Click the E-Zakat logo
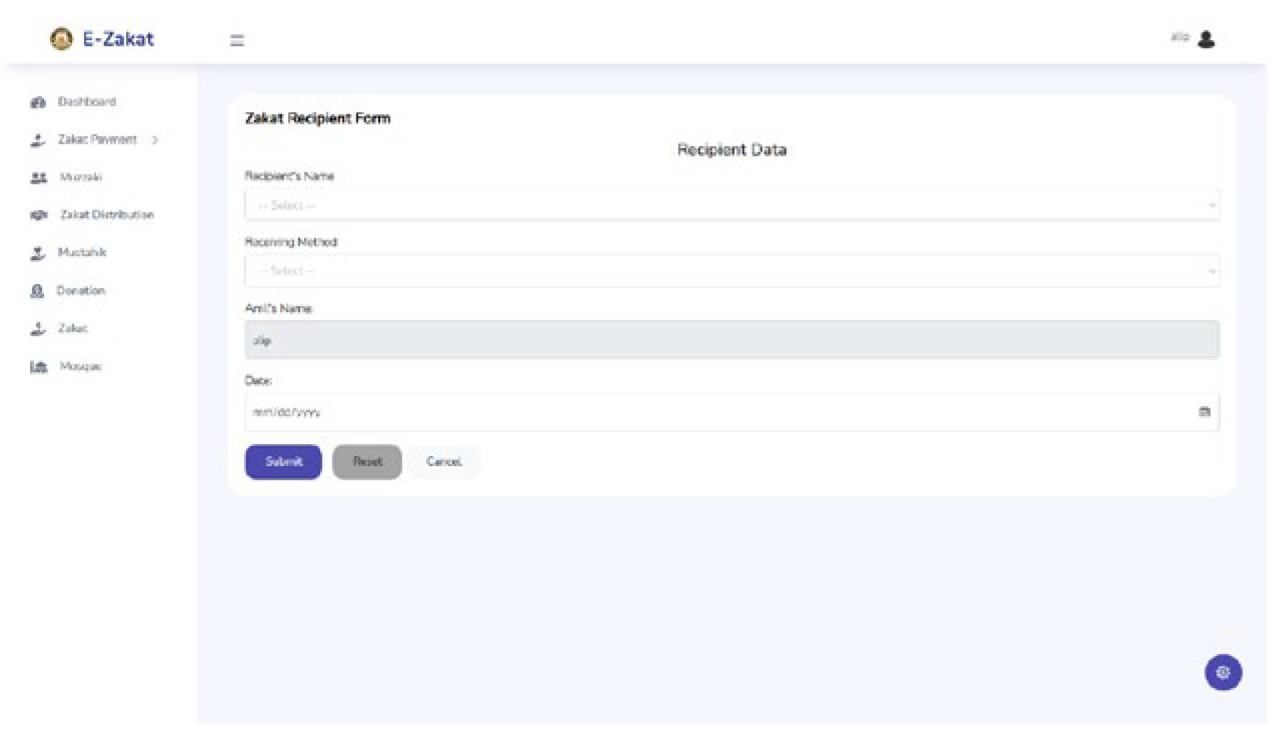Screen dimensions: 1287x741 point(103,38)
